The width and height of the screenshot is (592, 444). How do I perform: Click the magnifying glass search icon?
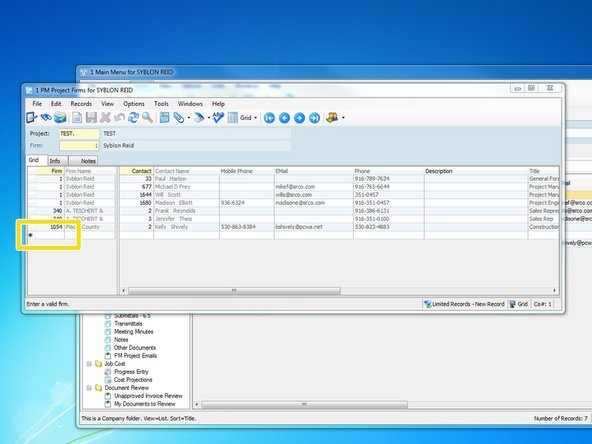[147, 118]
